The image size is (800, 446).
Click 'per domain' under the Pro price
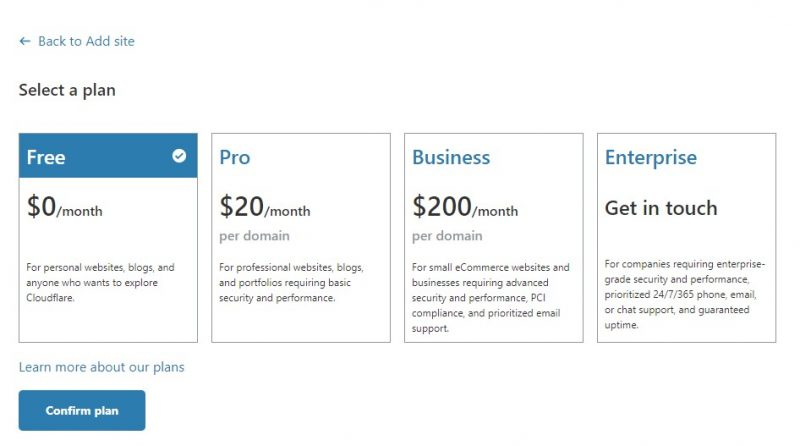[x=255, y=236]
